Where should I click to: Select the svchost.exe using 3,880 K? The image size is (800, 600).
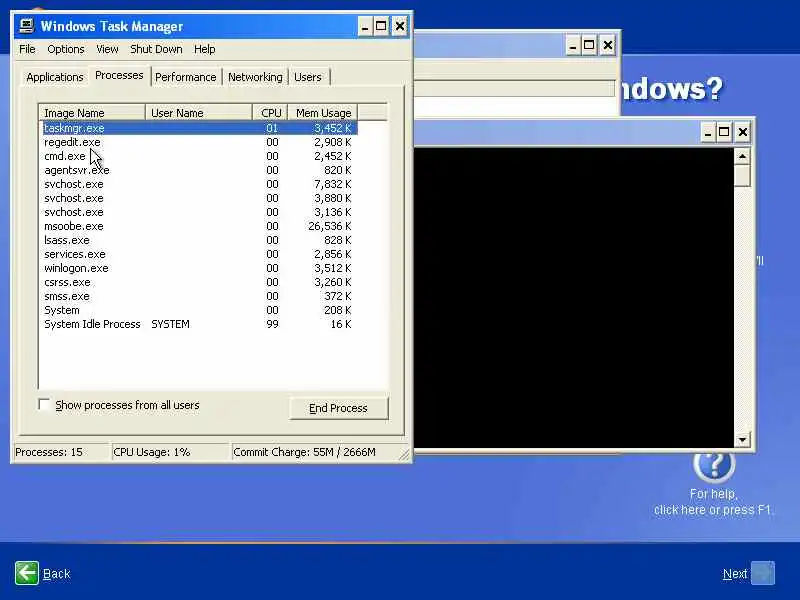tap(73, 198)
